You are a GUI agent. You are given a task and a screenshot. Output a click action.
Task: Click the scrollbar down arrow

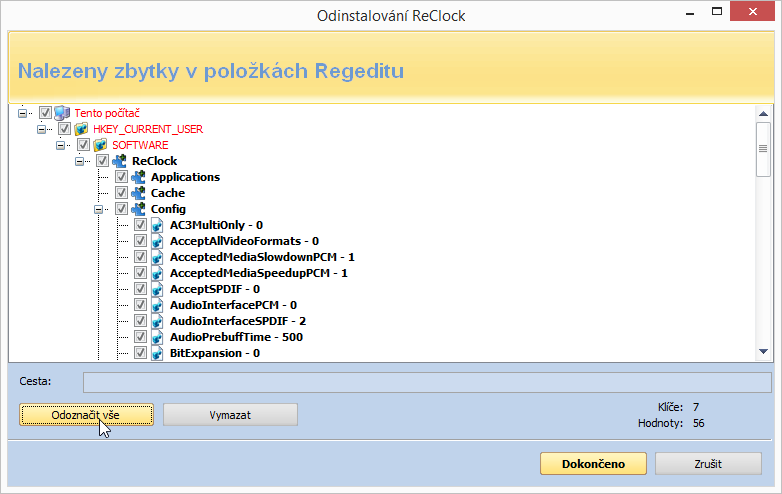coord(763,351)
